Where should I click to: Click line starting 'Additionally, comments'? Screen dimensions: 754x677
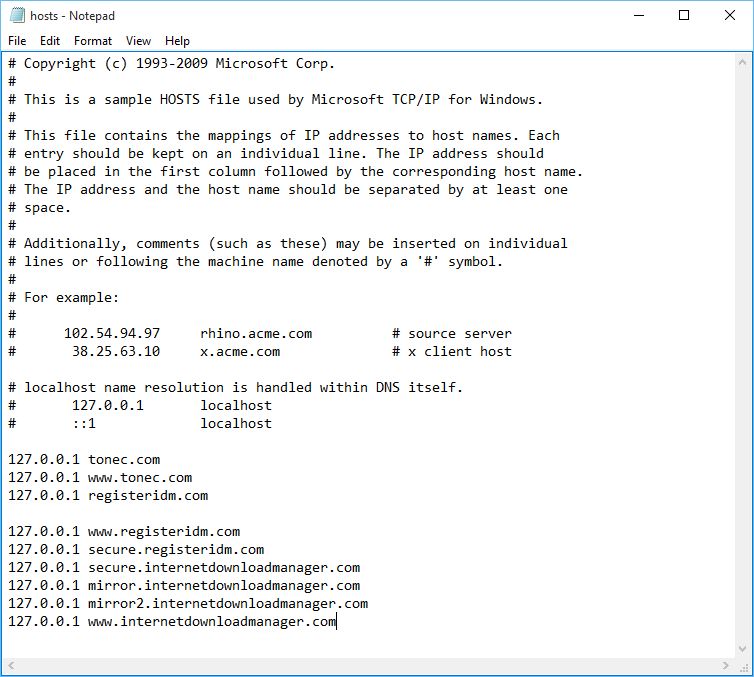pos(288,244)
